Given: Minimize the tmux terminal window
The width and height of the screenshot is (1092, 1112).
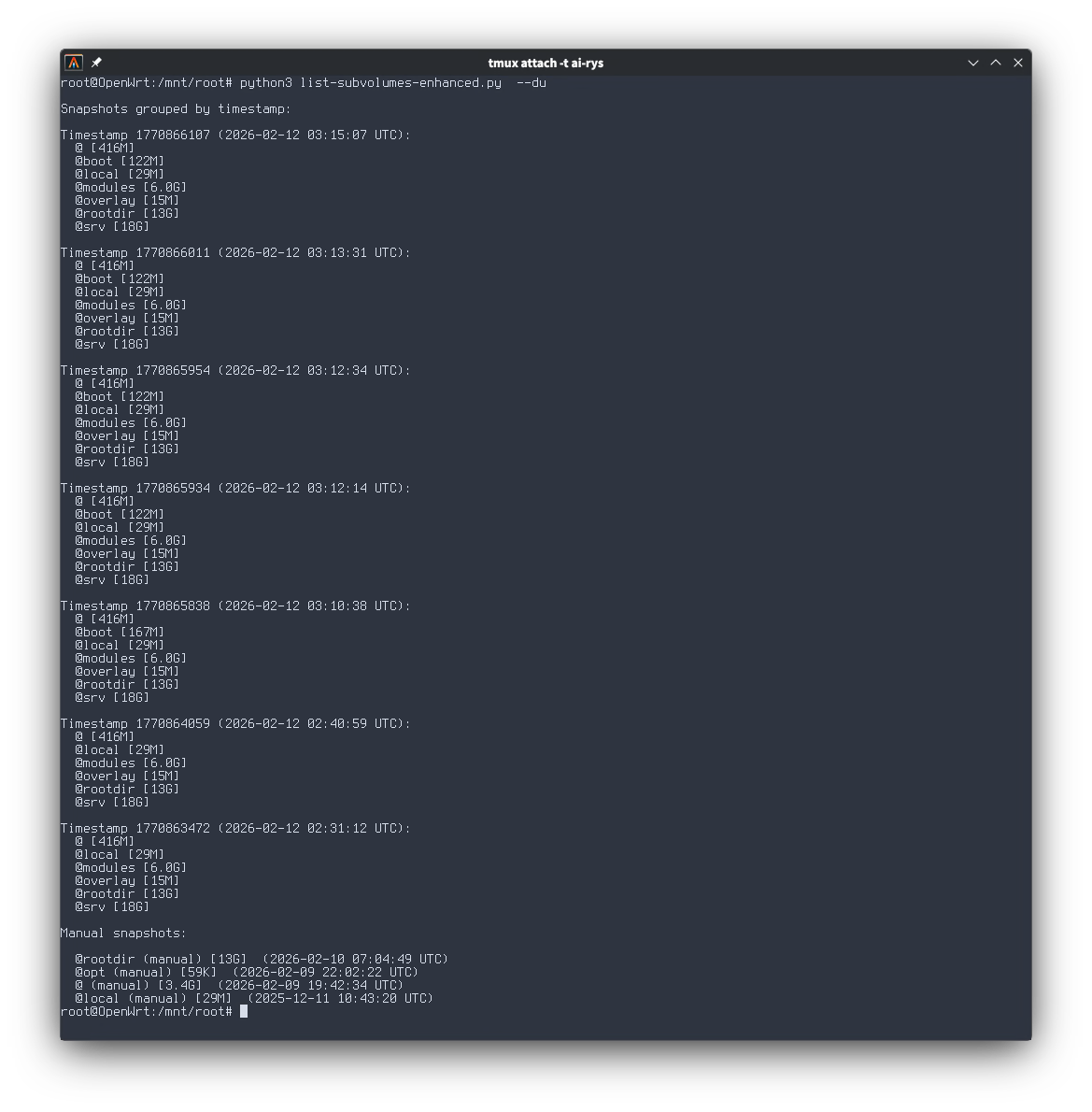Looking at the screenshot, I should click(972, 63).
